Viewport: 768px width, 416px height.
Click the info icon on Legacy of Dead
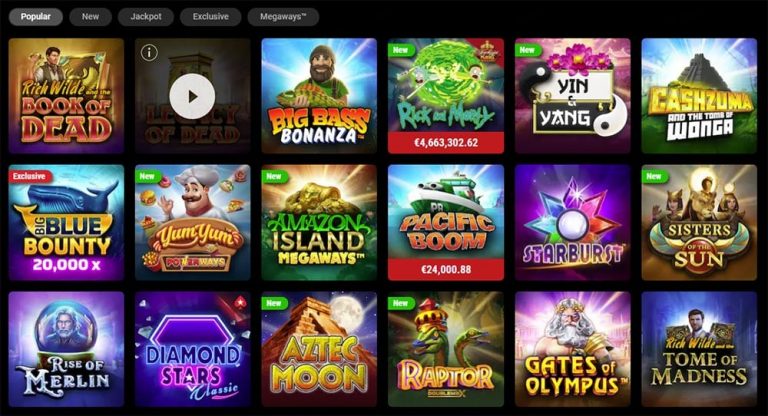click(149, 52)
